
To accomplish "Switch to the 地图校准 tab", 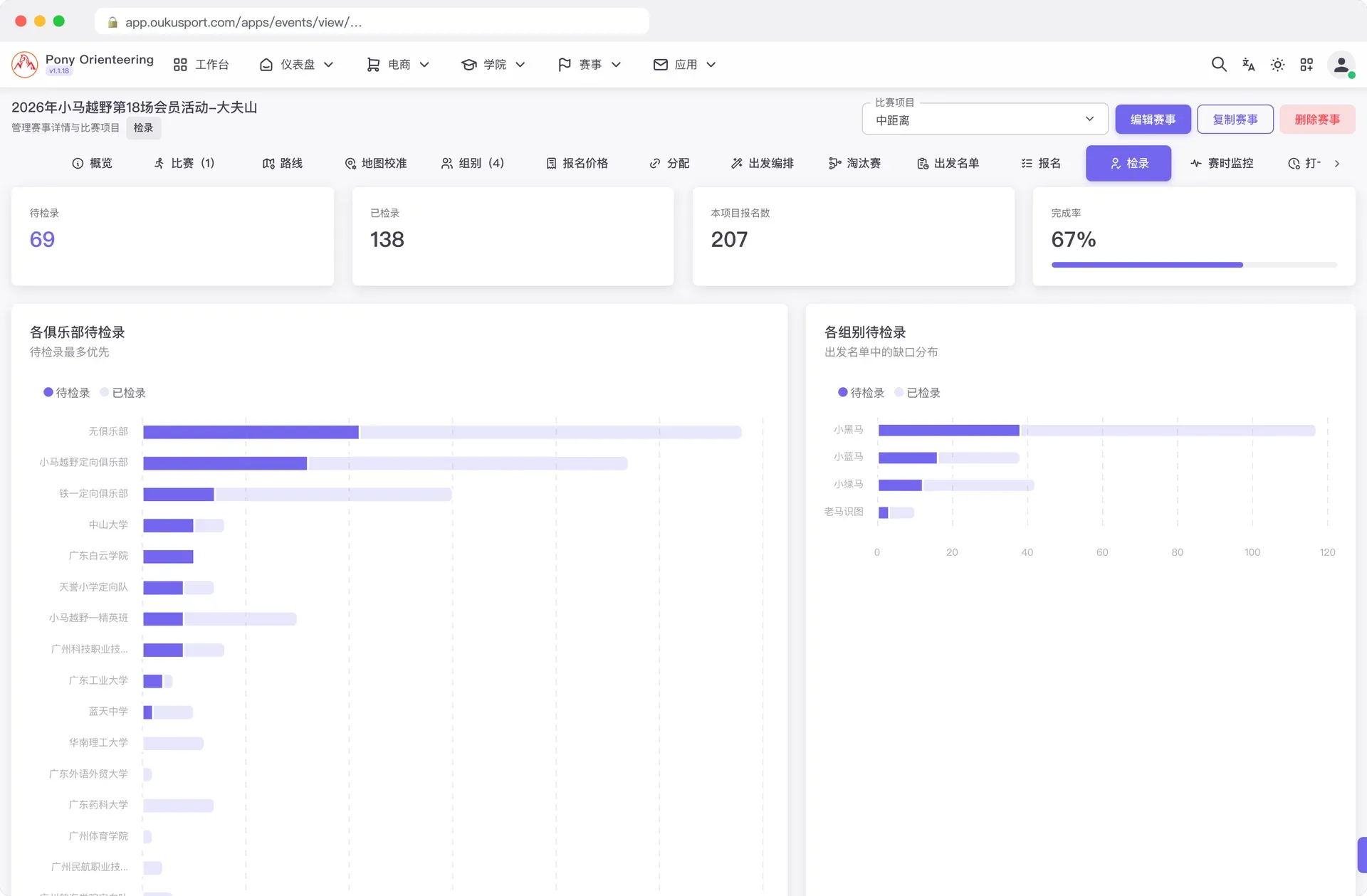I will tap(375, 164).
